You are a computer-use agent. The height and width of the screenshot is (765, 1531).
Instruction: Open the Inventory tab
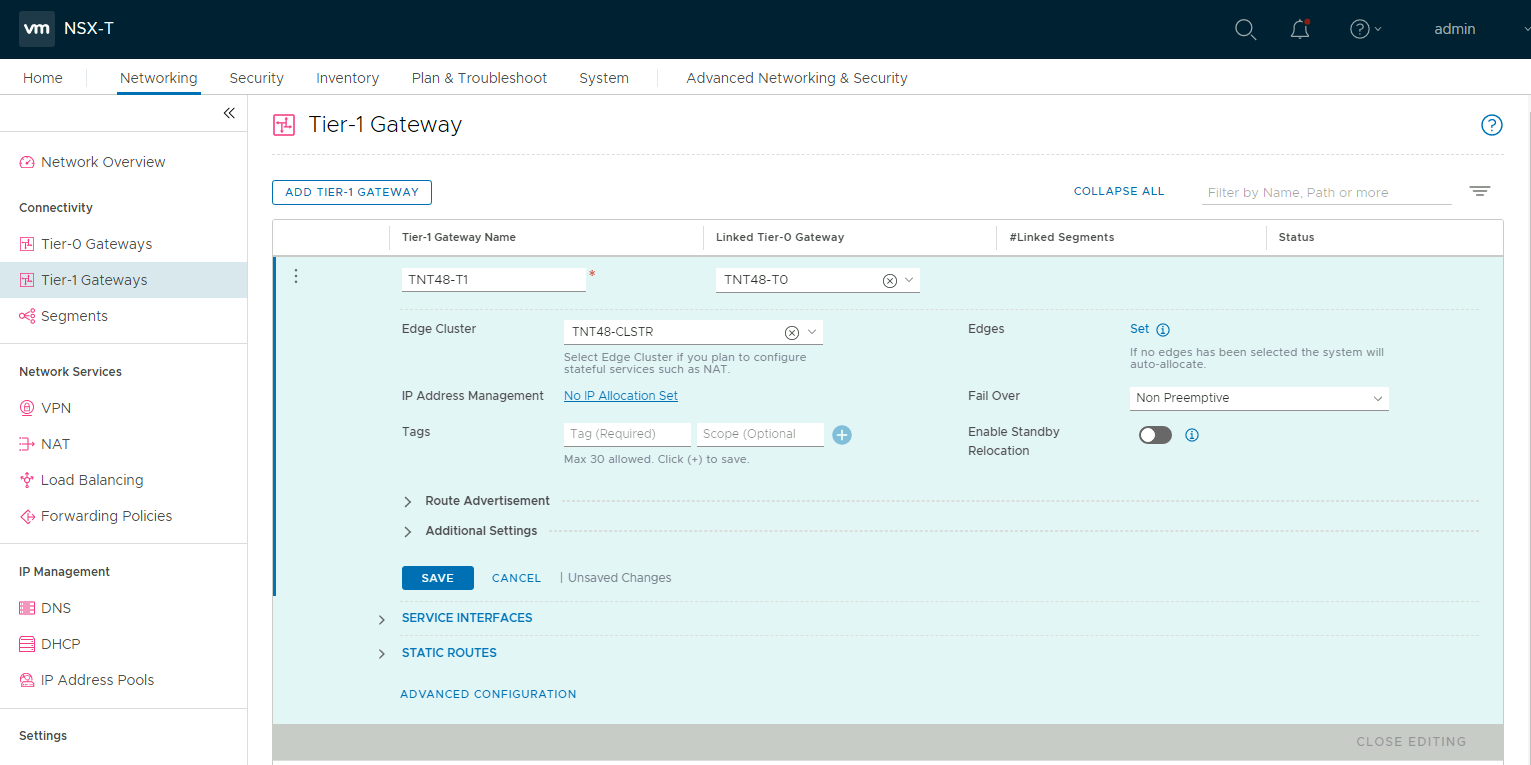[x=347, y=78]
